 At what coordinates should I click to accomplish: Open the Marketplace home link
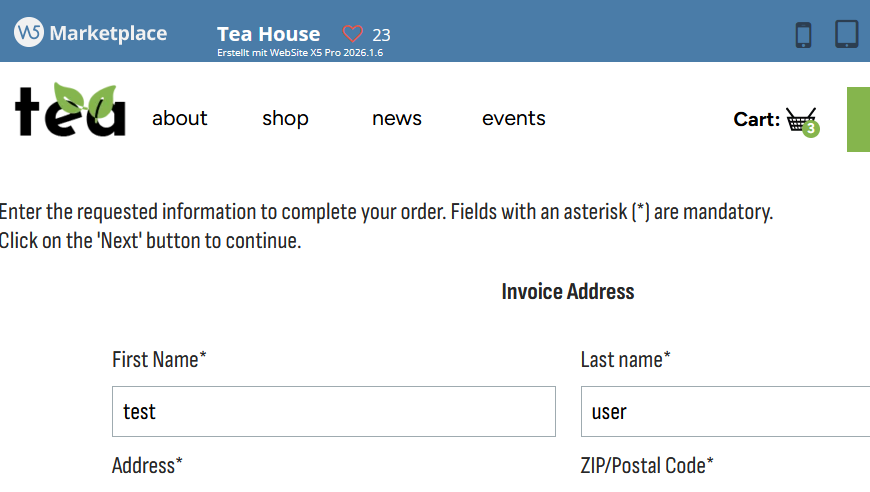pyautogui.click(x=108, y=33)
